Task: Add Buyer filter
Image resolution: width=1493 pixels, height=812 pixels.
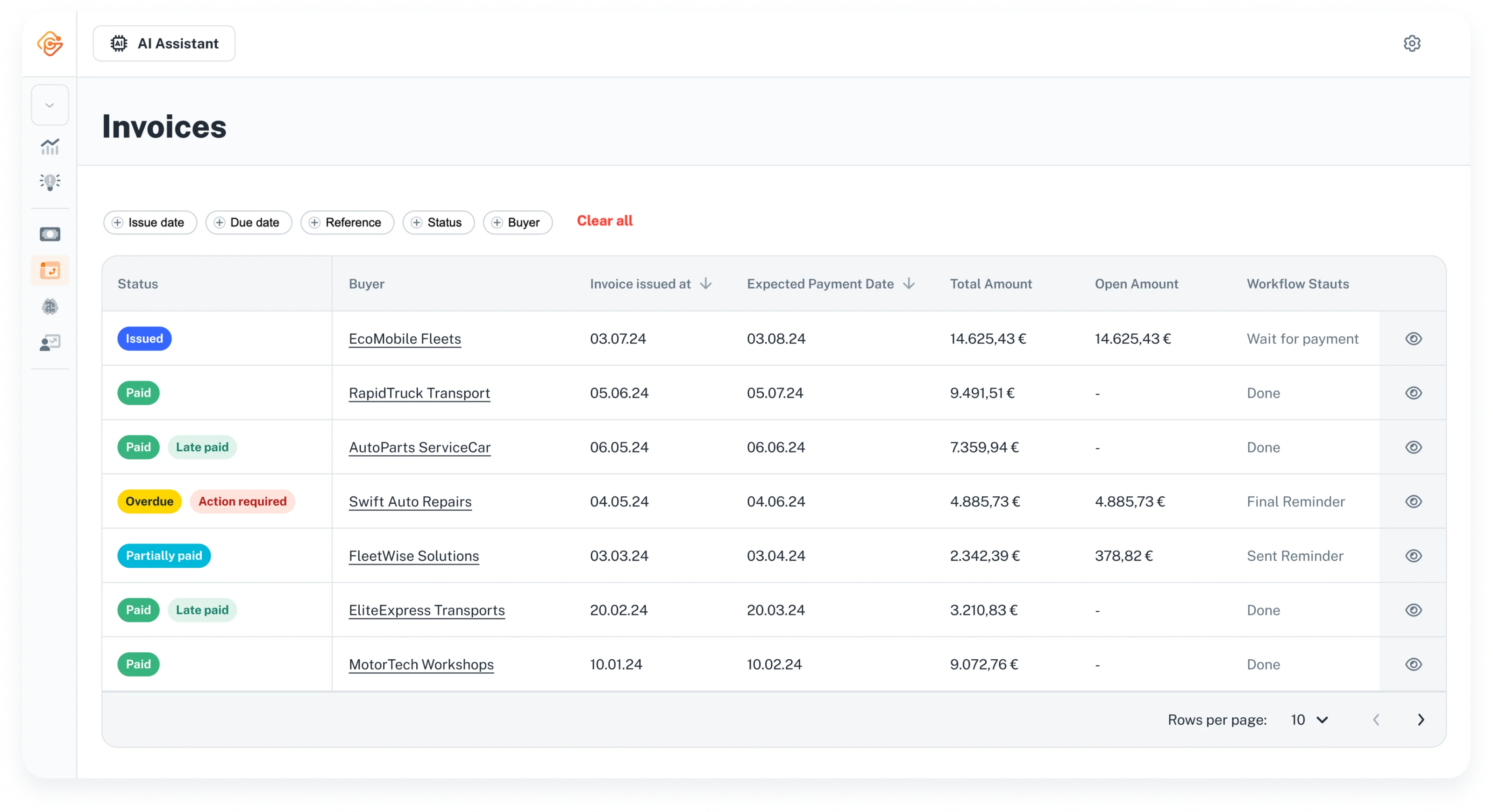Action: click(x=518, y=222)
